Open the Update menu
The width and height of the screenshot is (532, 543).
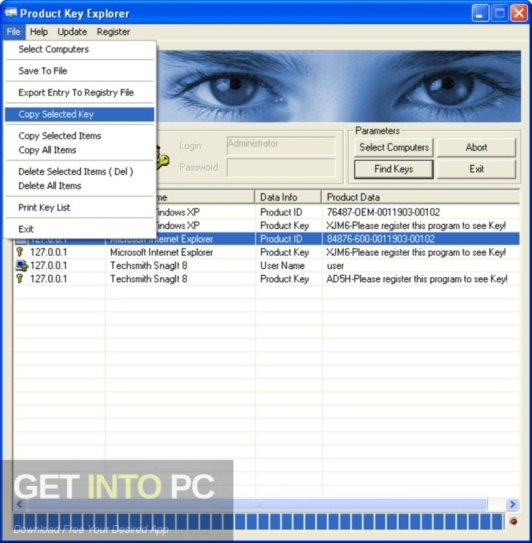tap(72, 32)
